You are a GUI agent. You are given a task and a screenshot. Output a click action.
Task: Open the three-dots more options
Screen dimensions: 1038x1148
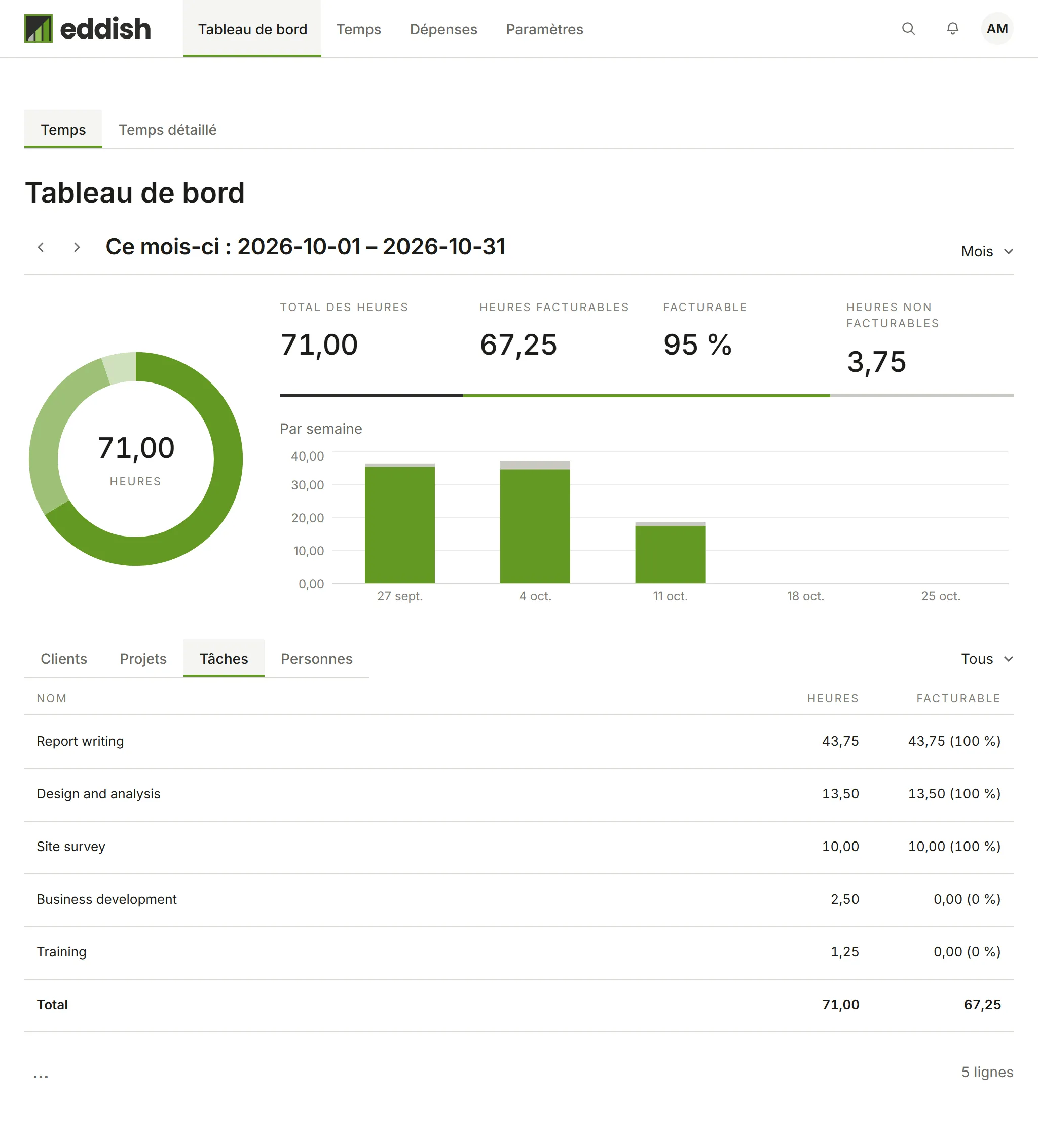tap(41, 1076)
